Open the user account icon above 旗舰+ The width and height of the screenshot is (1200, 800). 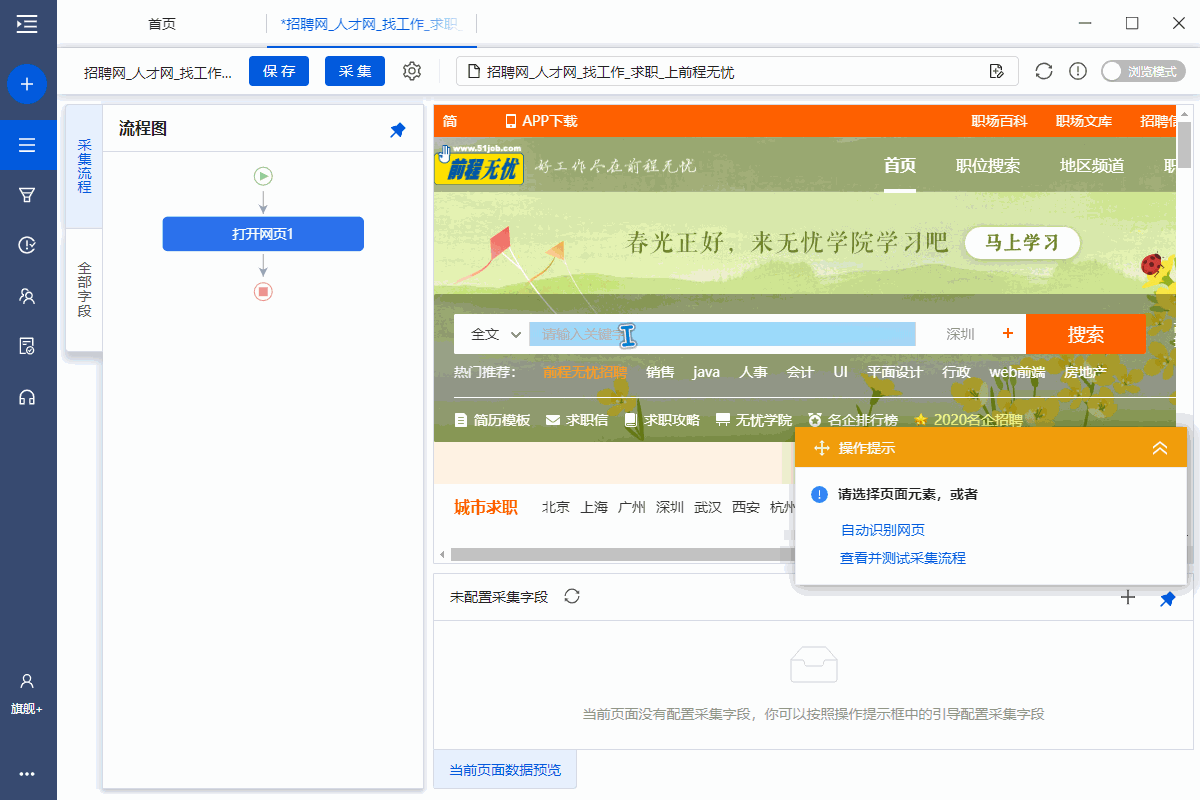click(x=27, y=681)
